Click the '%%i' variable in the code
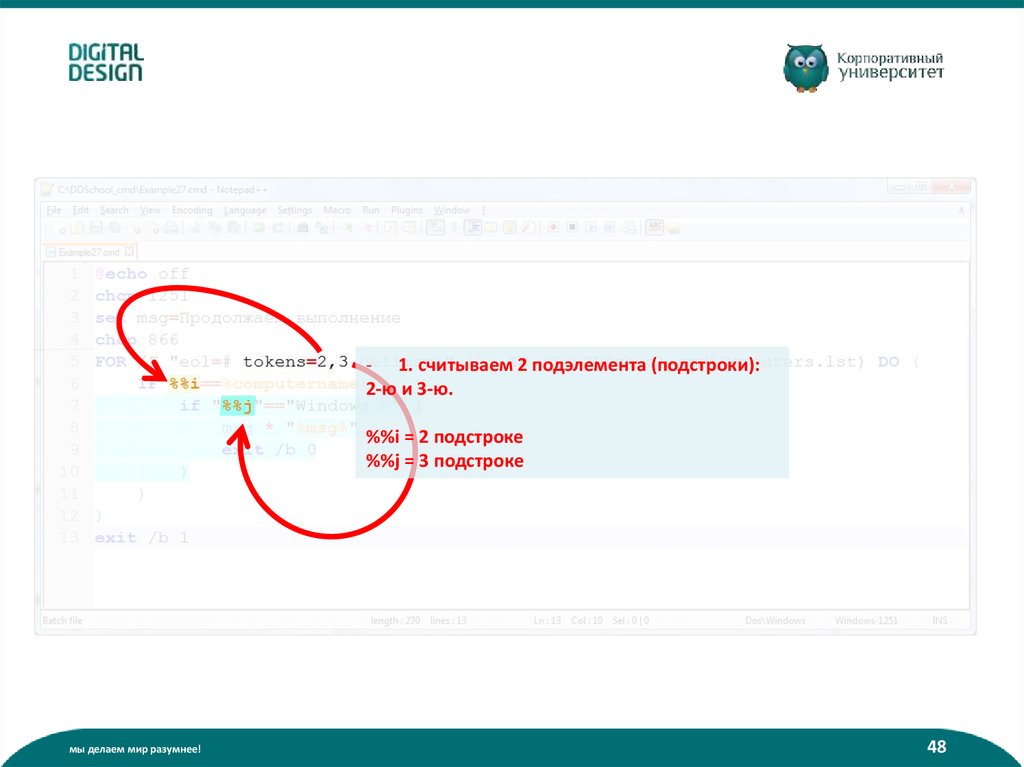 (184, 384)
